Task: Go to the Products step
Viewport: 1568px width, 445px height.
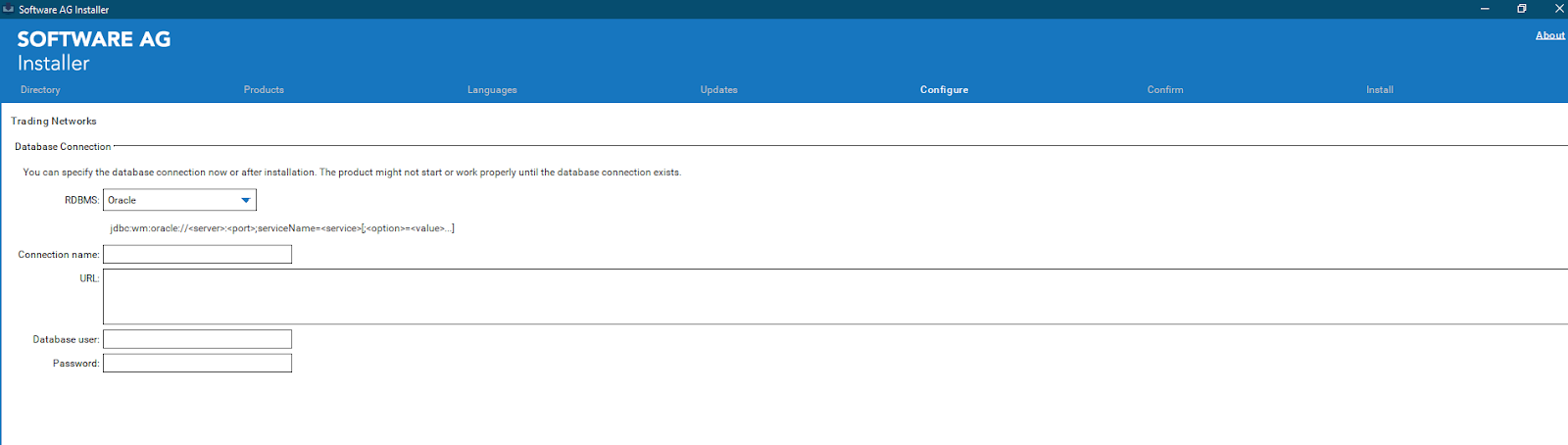Action: pyautogui.click(x=264, y=89)
